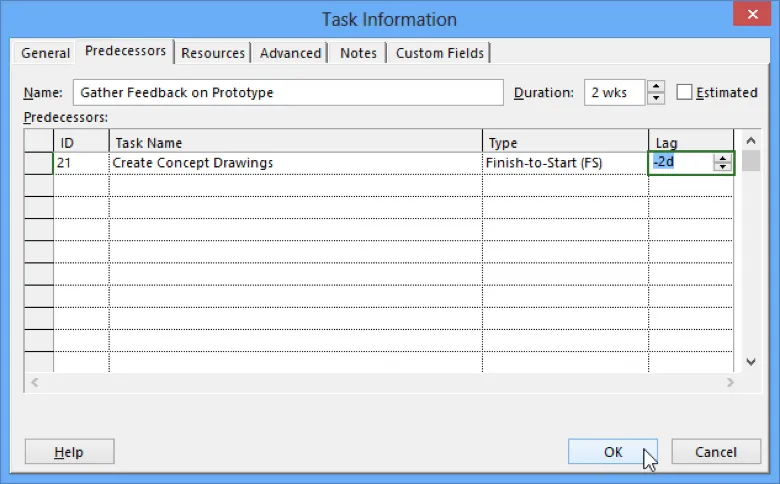
Task: Click the Duration field showing 2 wks
Action: 614,93
